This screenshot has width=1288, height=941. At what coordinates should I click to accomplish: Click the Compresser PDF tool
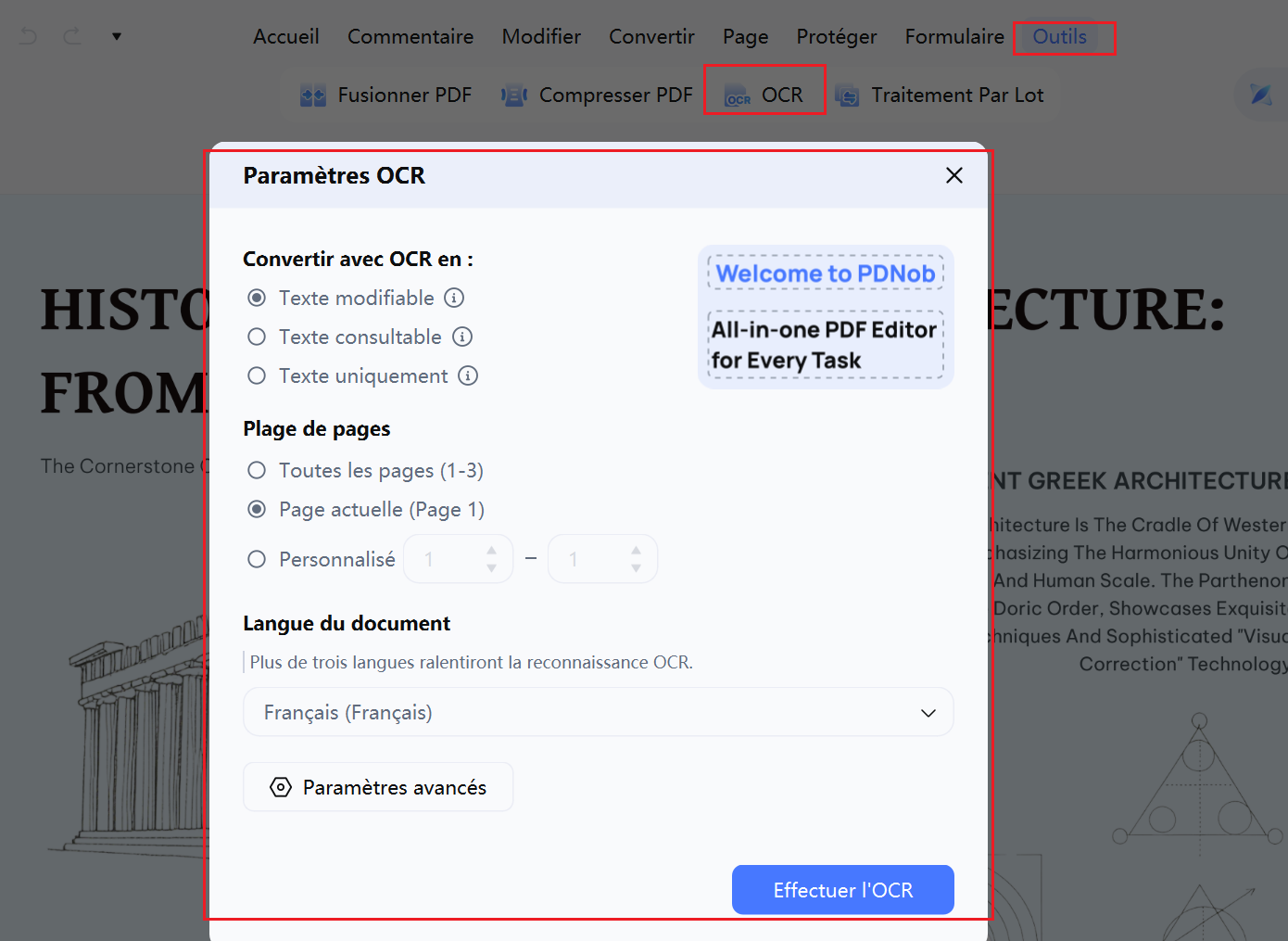(x=598, y=95)
